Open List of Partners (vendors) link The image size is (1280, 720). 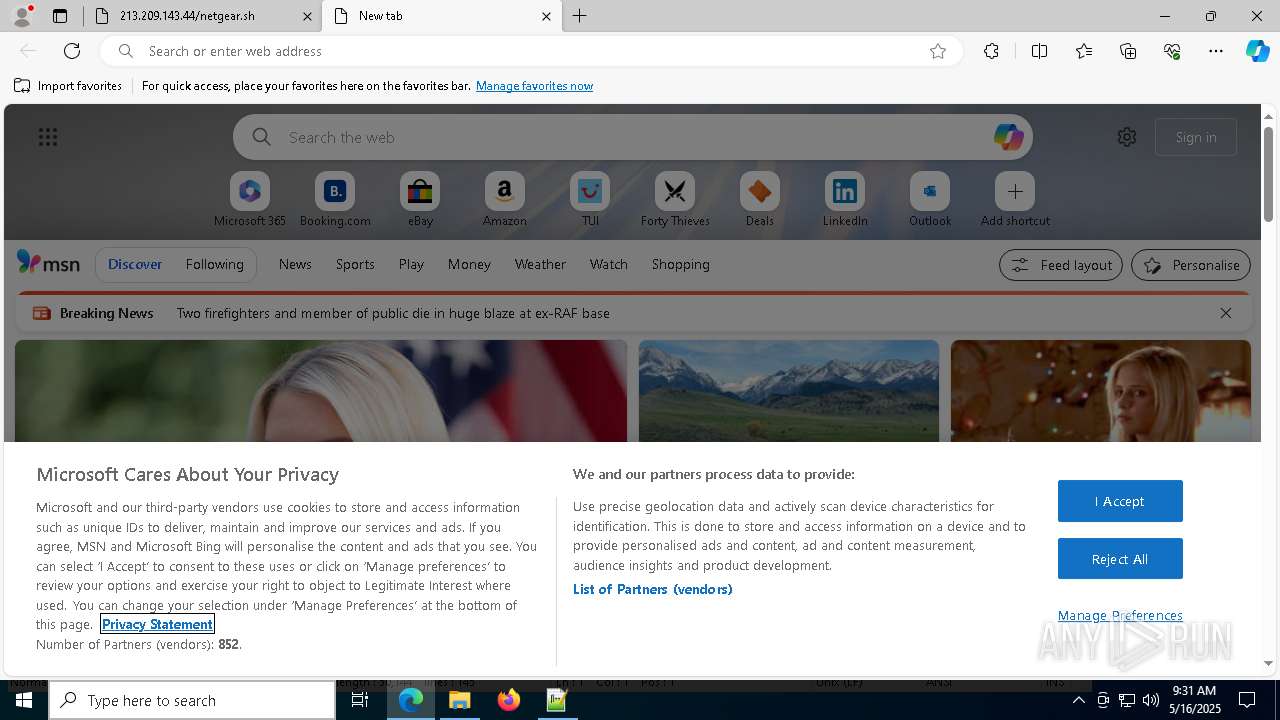point(653,589)
